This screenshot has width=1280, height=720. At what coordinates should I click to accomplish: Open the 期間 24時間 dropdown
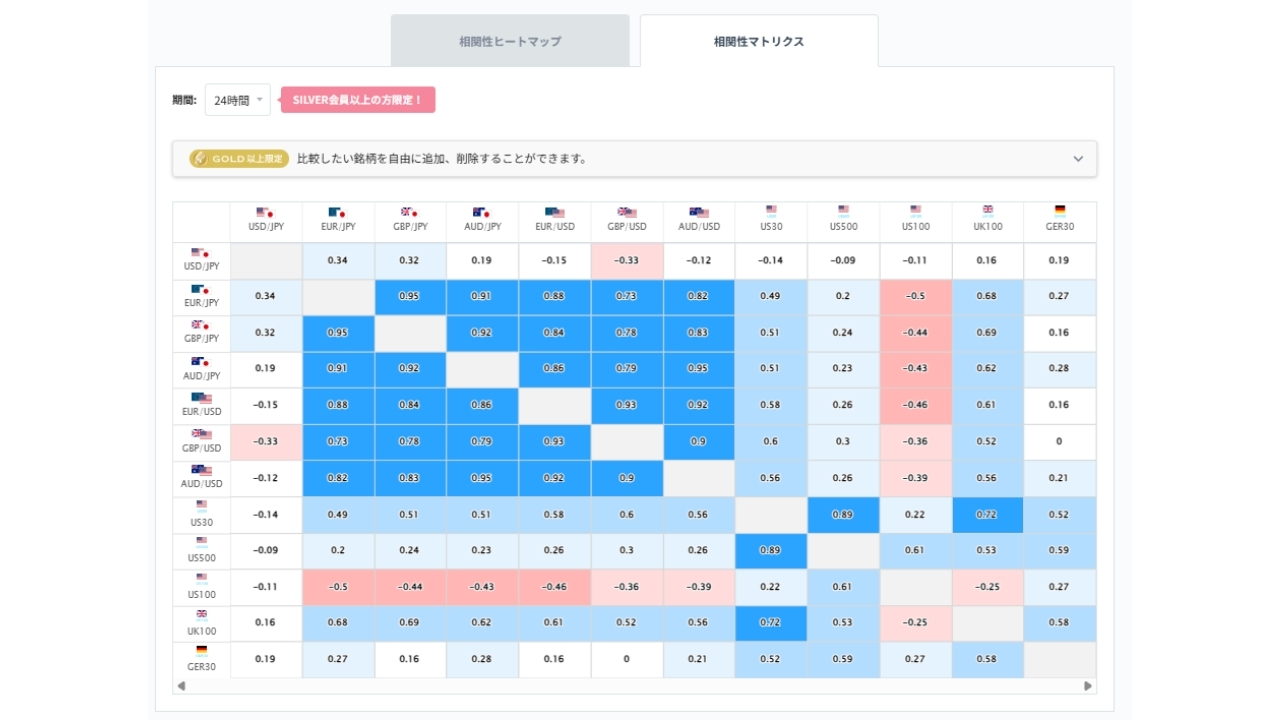pos(237,100)
